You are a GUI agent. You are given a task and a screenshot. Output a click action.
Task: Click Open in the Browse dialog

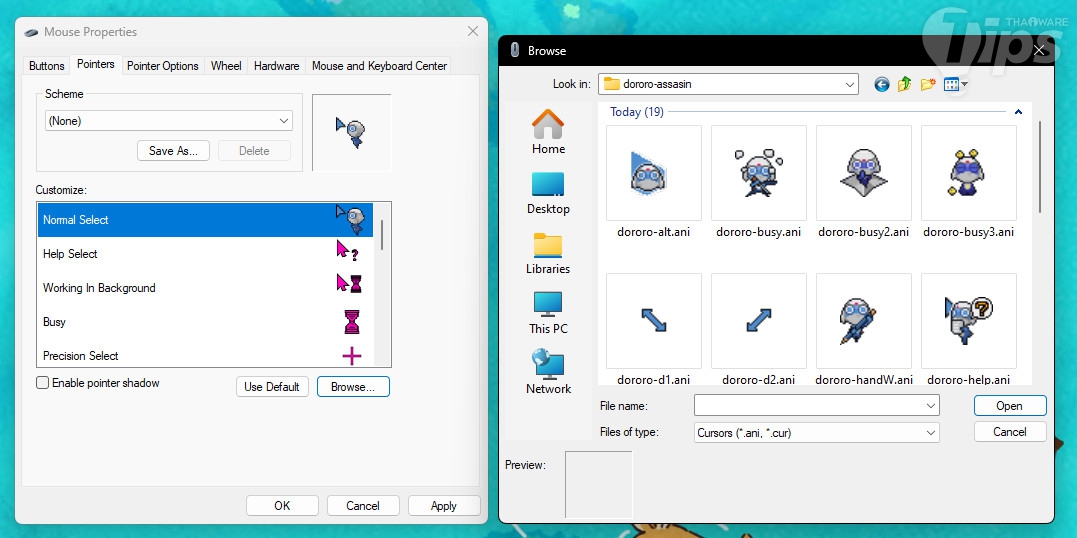click(x=1010, y=406)
